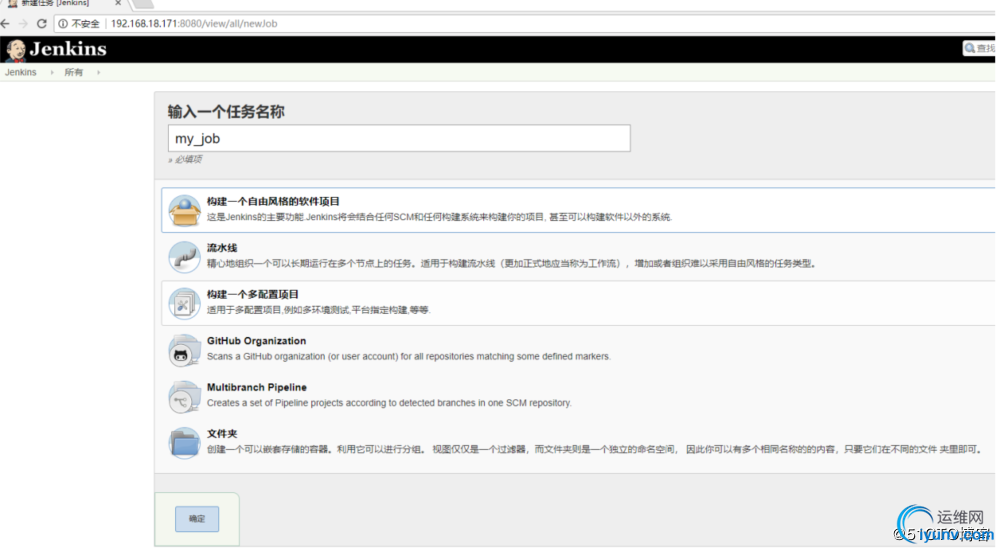Viewport: 1000px width, 551px height.
Task: Click the address bar URL
Action: [x=194, y=24]
